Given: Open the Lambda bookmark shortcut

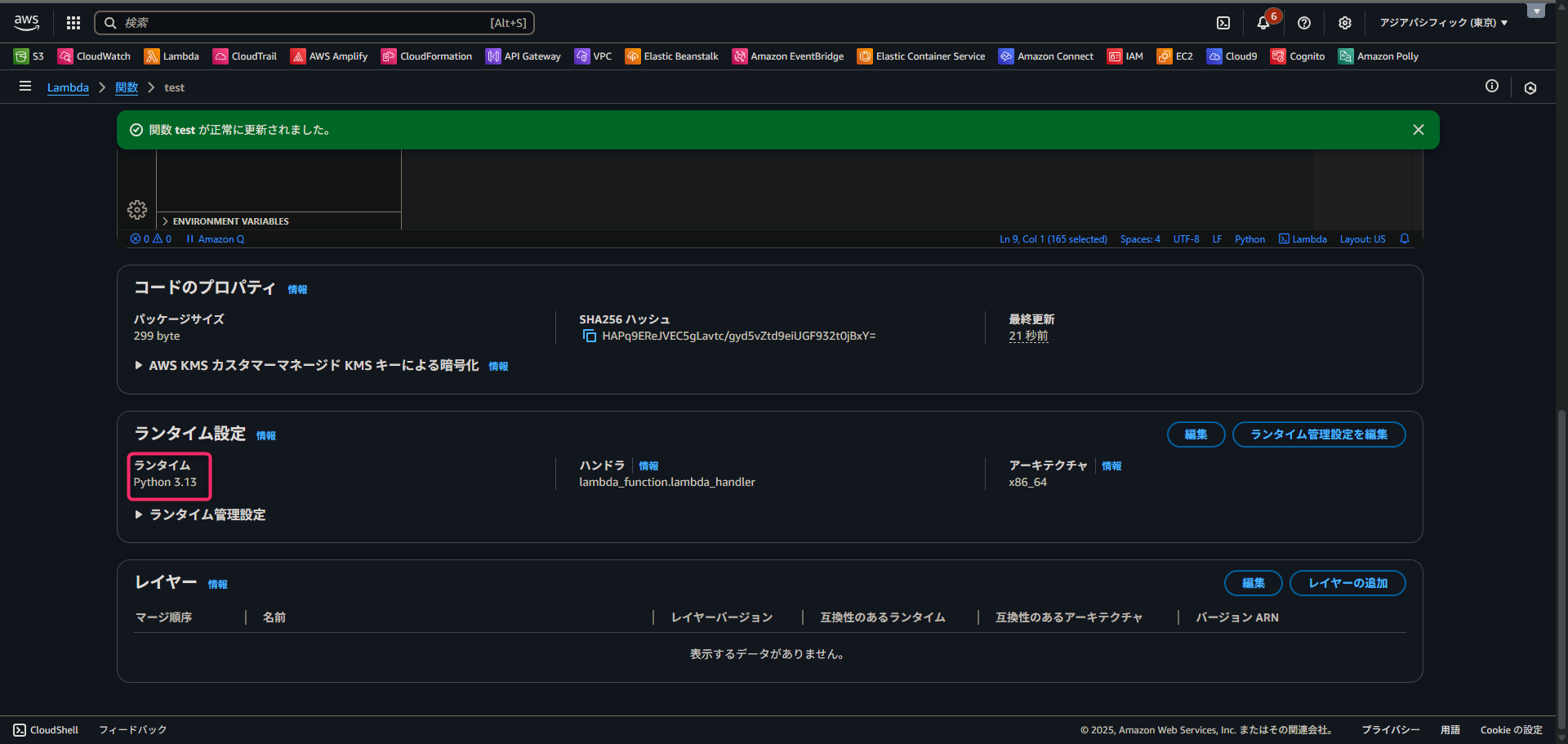Looking at the screenshot, I should pyautogui.click(x=171, y=56).
